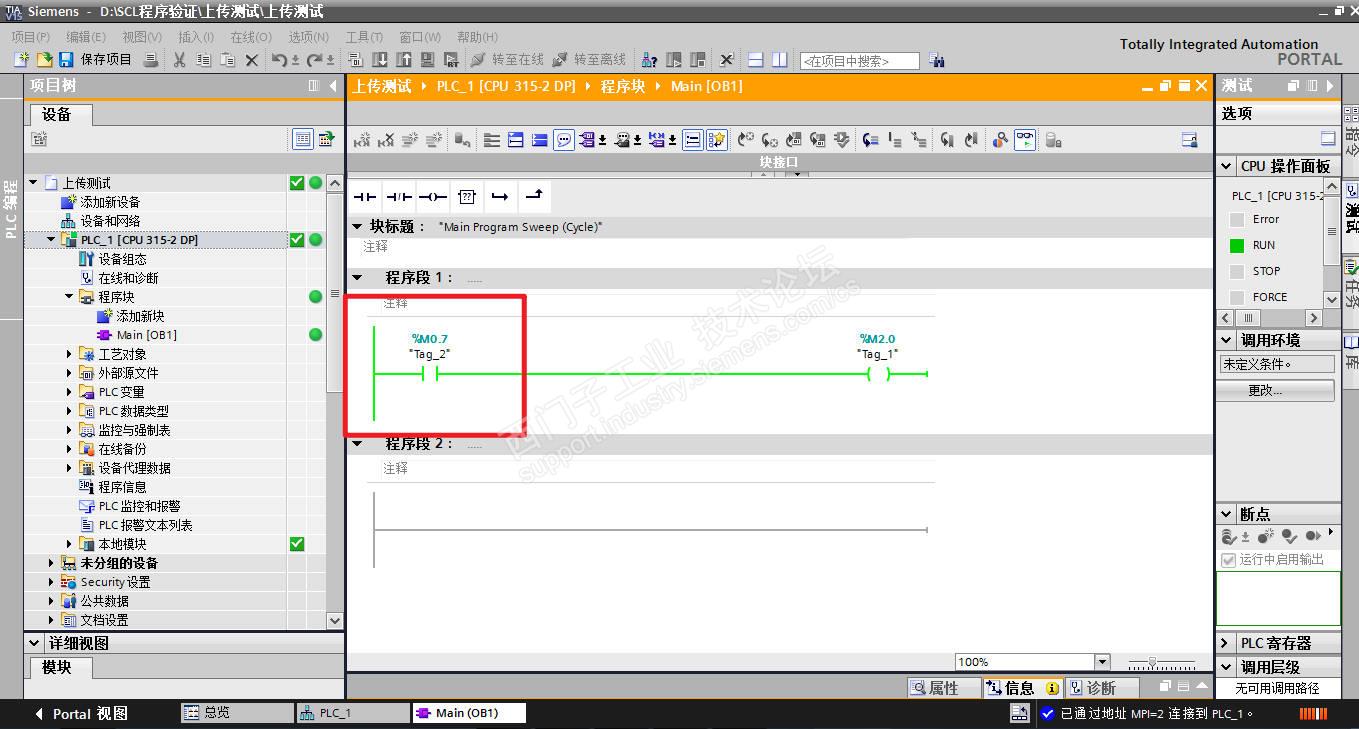Click the project search input field
The height and width of the screenshot is (729, 1359).
click(859, 61)
